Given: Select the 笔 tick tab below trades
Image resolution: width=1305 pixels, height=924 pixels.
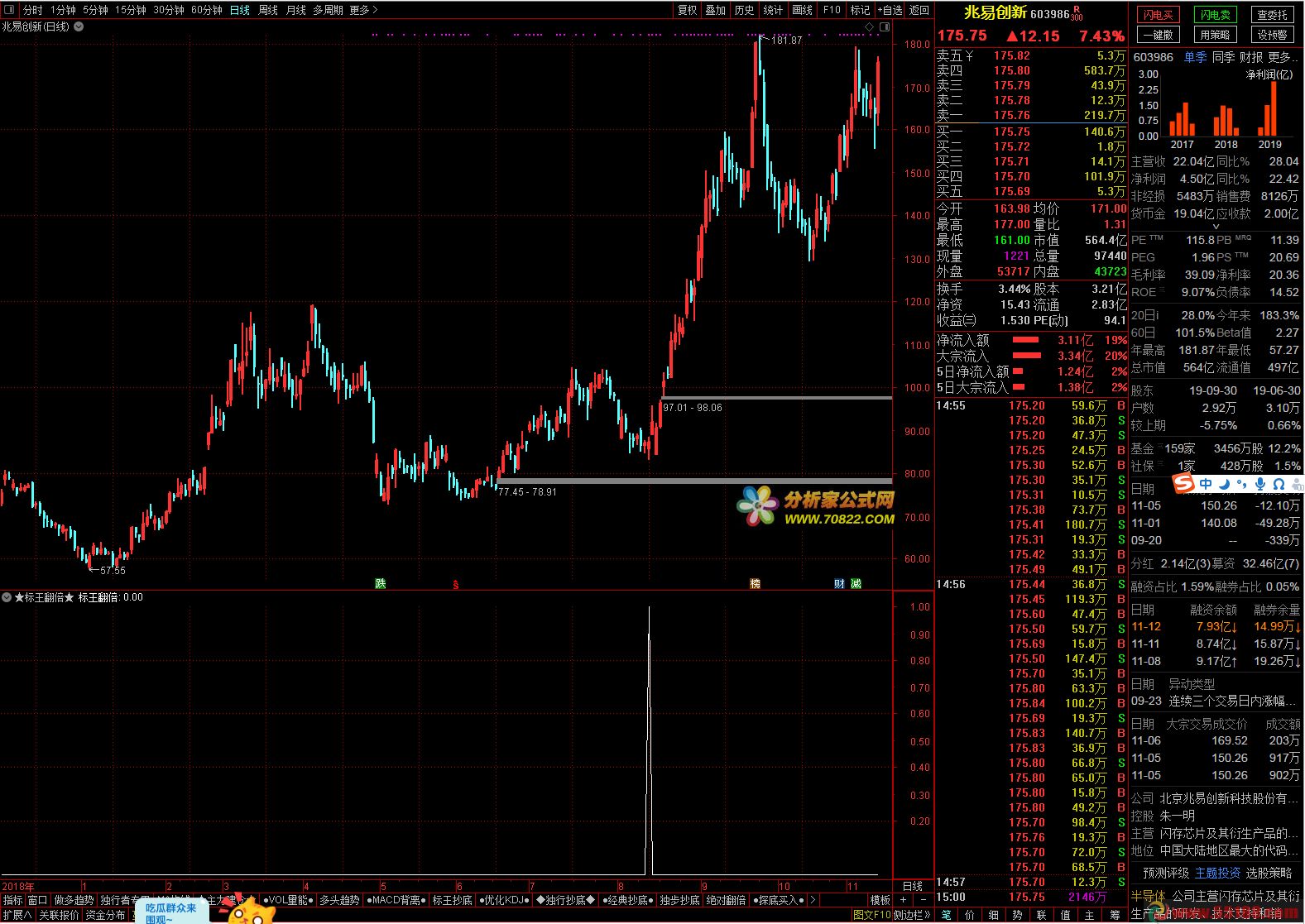Looking at the screenshot, I should [x=946, y=915].
